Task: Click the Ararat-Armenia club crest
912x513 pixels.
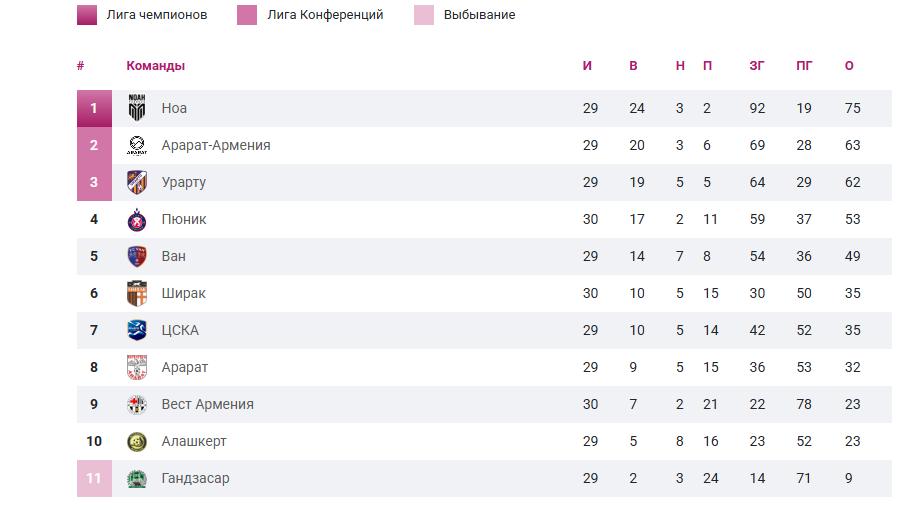Action: pos(137,145)
